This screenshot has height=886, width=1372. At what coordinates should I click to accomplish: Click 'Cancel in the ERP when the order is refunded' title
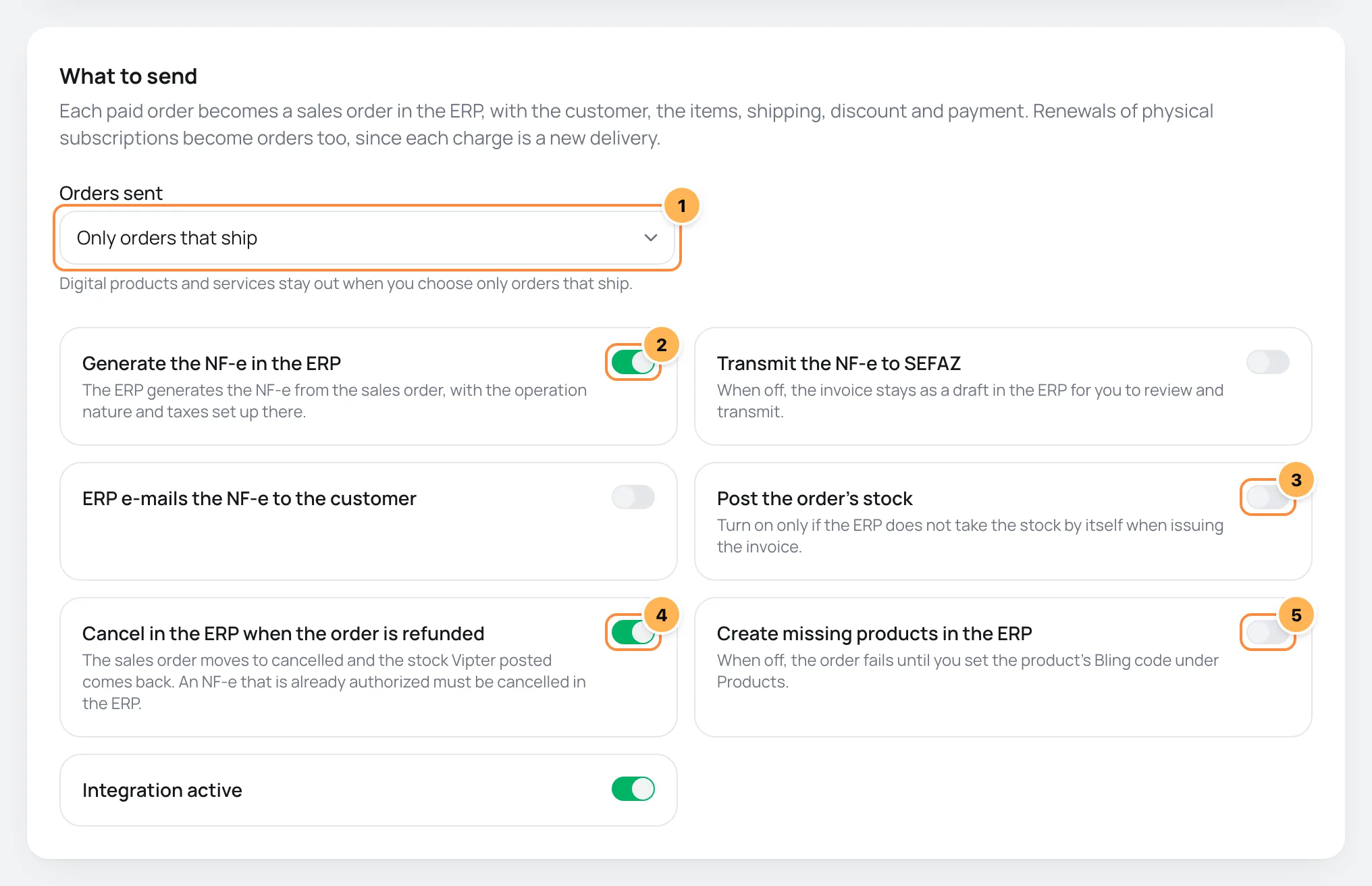click(x=283, y=633)
